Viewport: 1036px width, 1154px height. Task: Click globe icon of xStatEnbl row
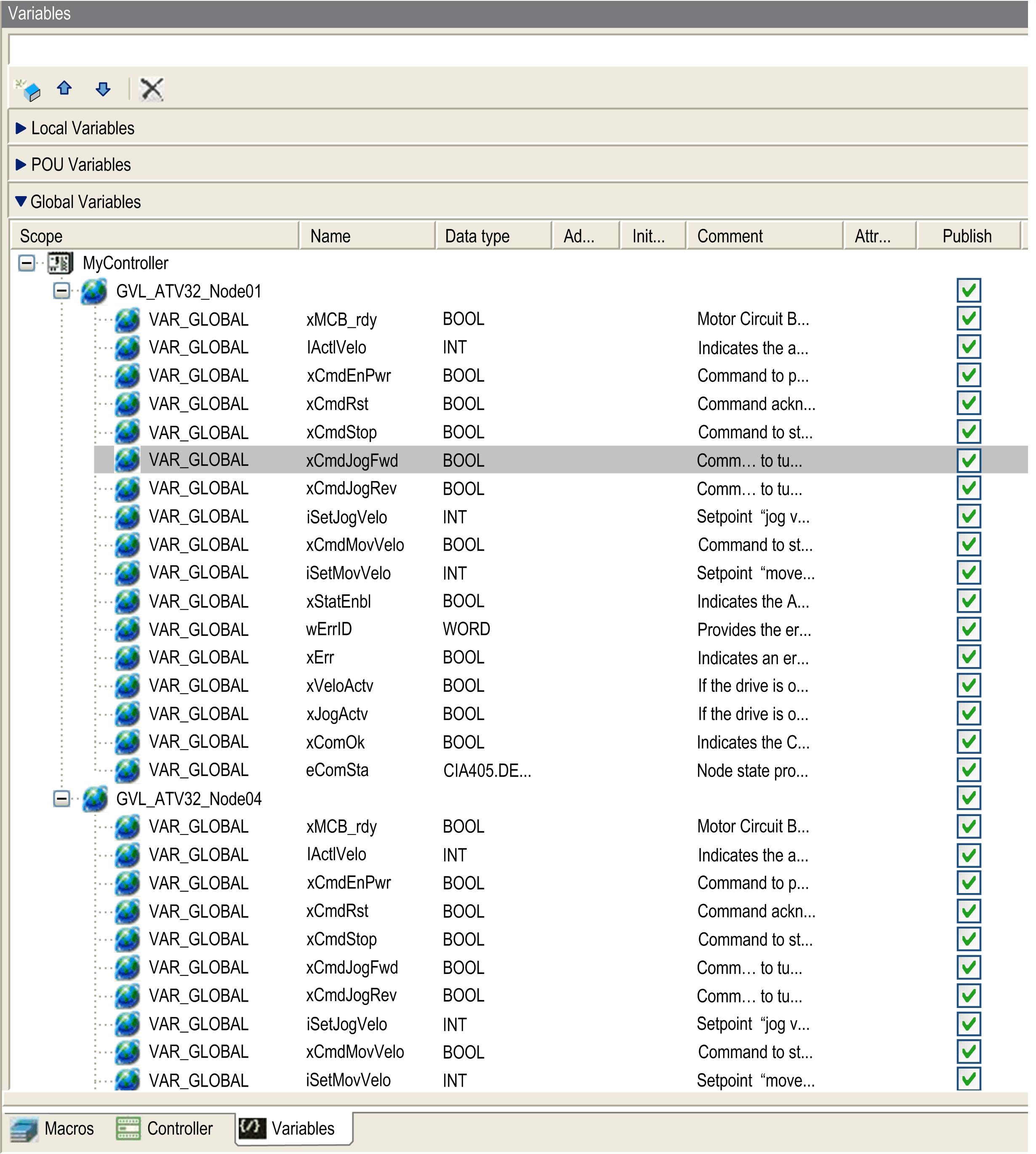(x=128, y=601)
